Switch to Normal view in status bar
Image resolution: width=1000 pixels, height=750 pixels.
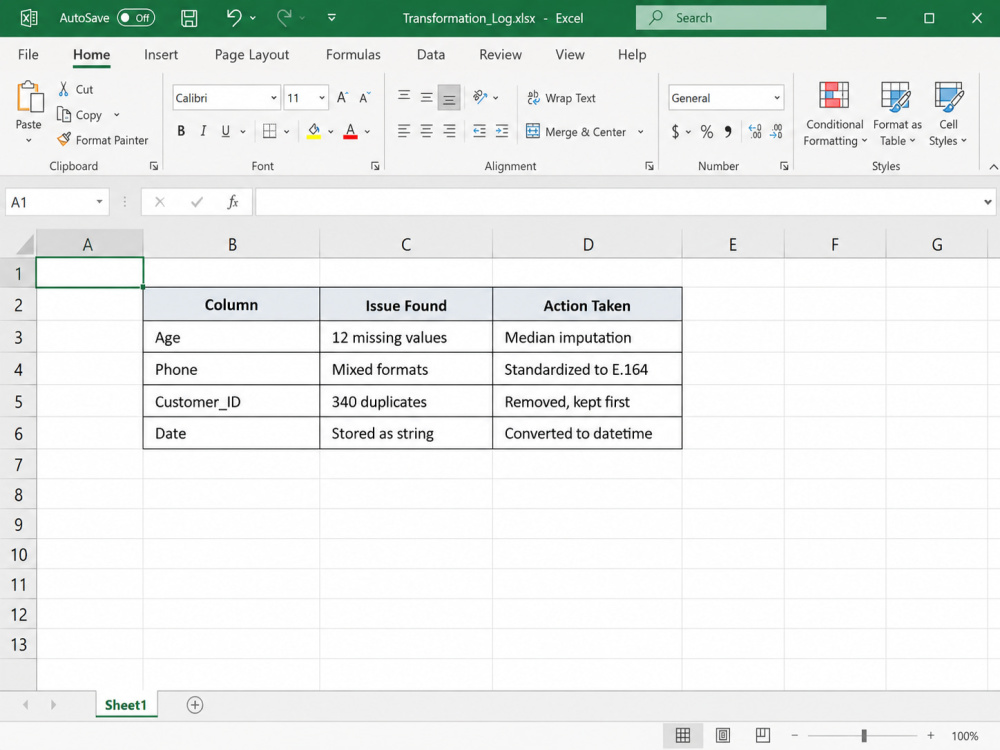683,735
